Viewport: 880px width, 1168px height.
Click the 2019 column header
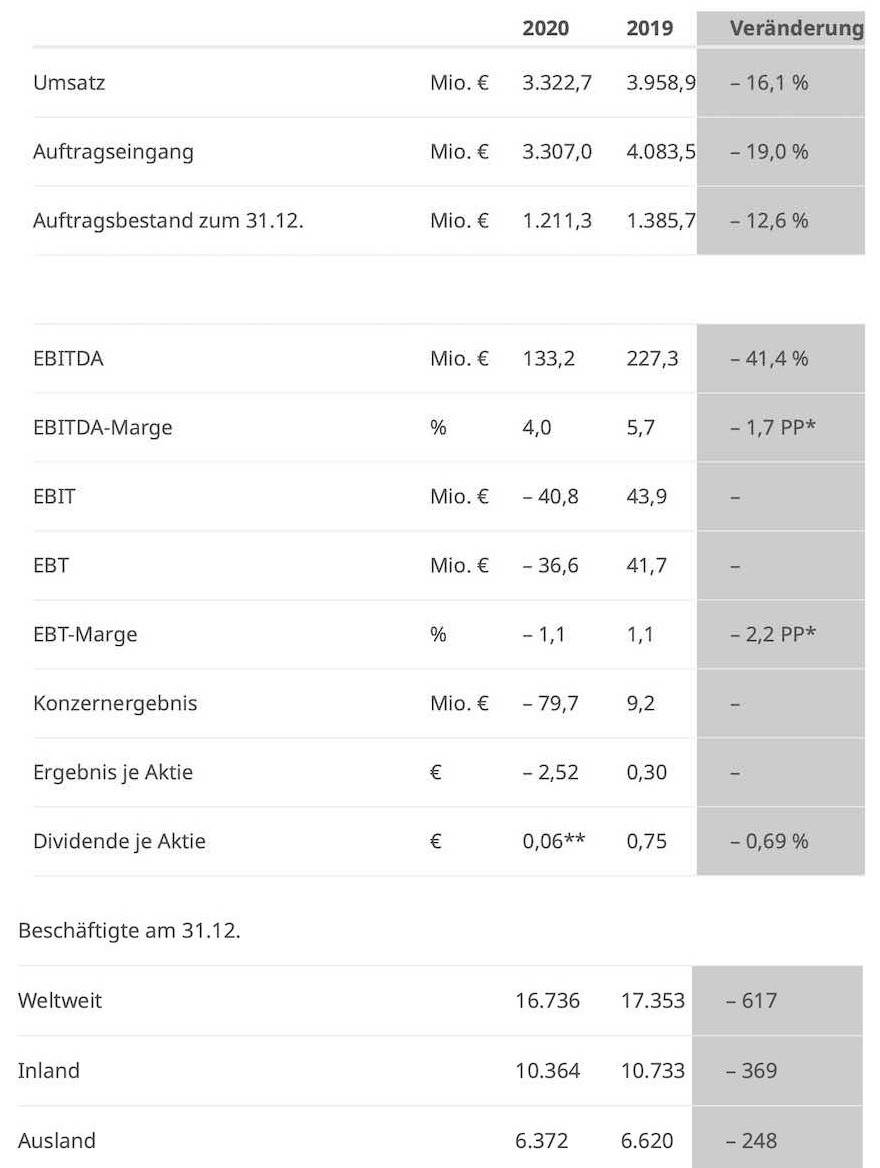pyautogui.click(x=649, y=28)
